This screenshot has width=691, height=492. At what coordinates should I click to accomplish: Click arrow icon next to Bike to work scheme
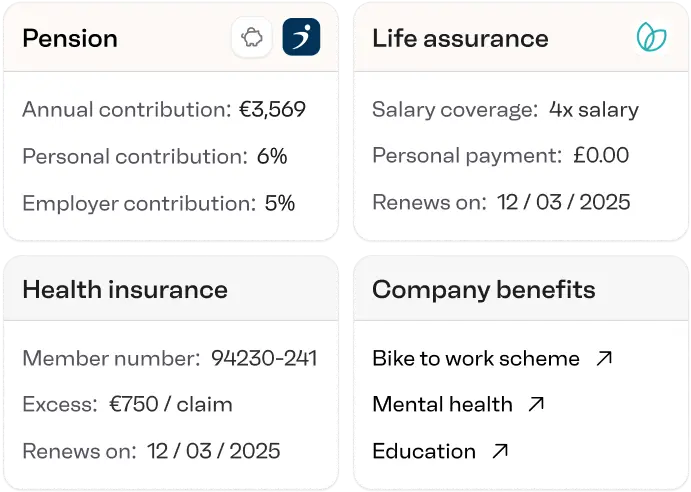(604, 358)
